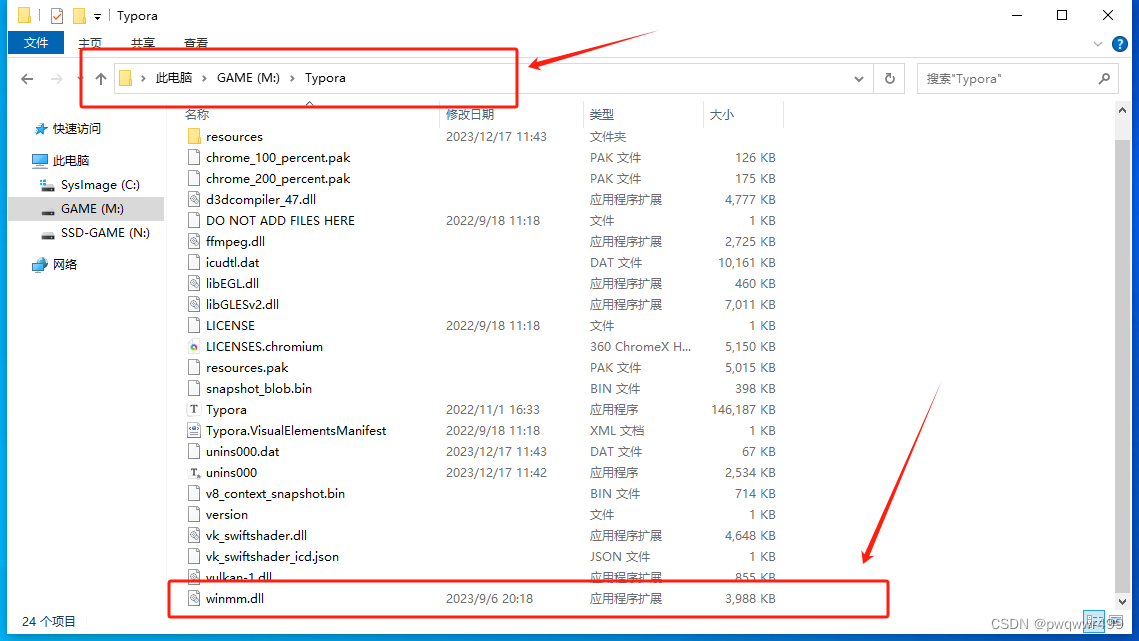Click Typora in the address path
The width and height of the screenshot is (1139, 641).
325,78
